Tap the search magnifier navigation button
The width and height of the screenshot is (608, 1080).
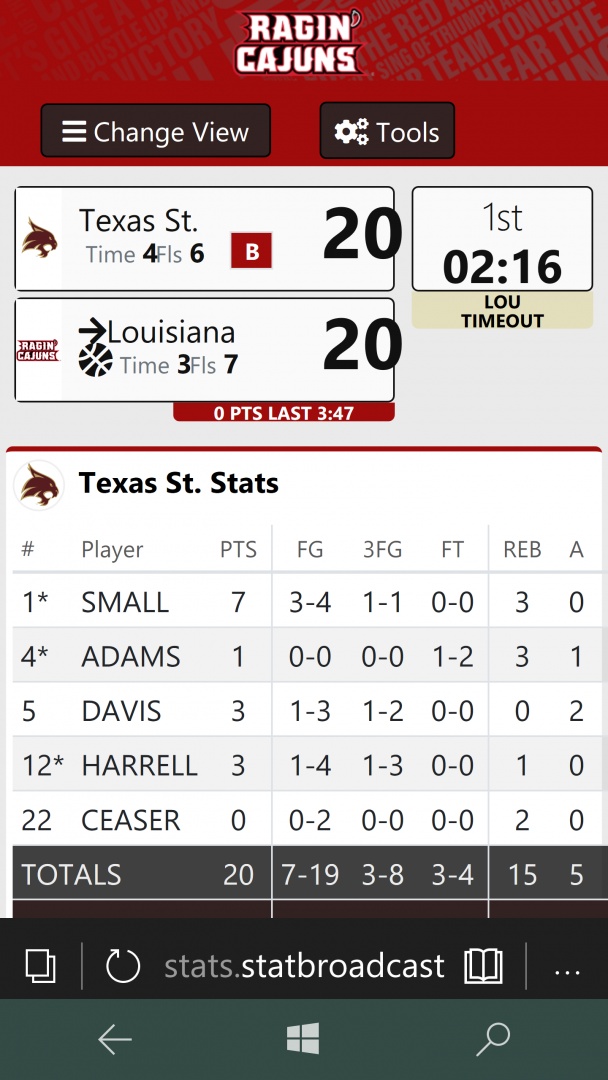coord(493,1040)
